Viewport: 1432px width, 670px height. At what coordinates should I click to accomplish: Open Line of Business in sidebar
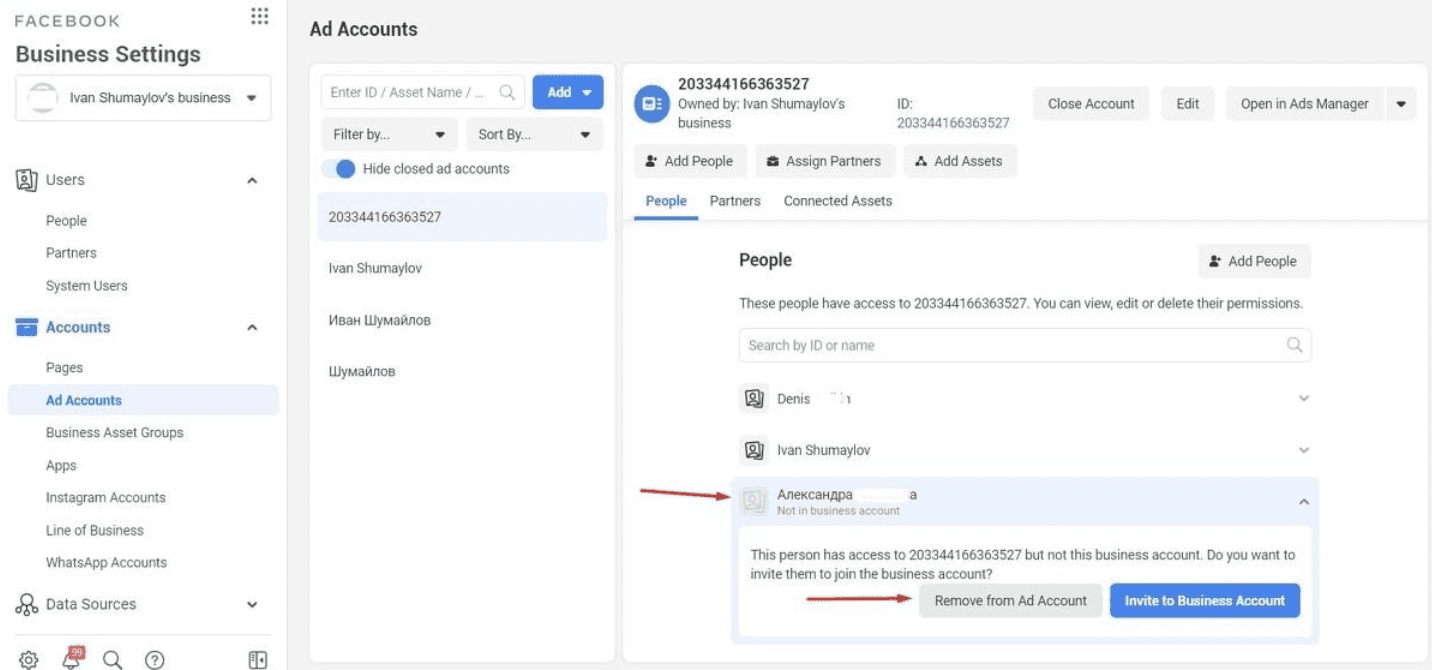pyautogui.click(x=95, y=530)
